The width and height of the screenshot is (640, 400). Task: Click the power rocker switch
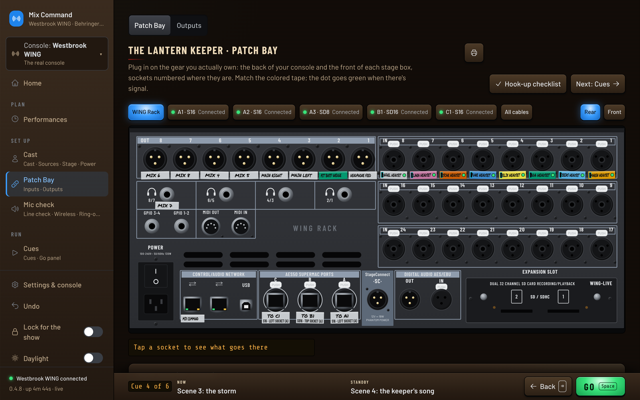[x=156, y=276]
